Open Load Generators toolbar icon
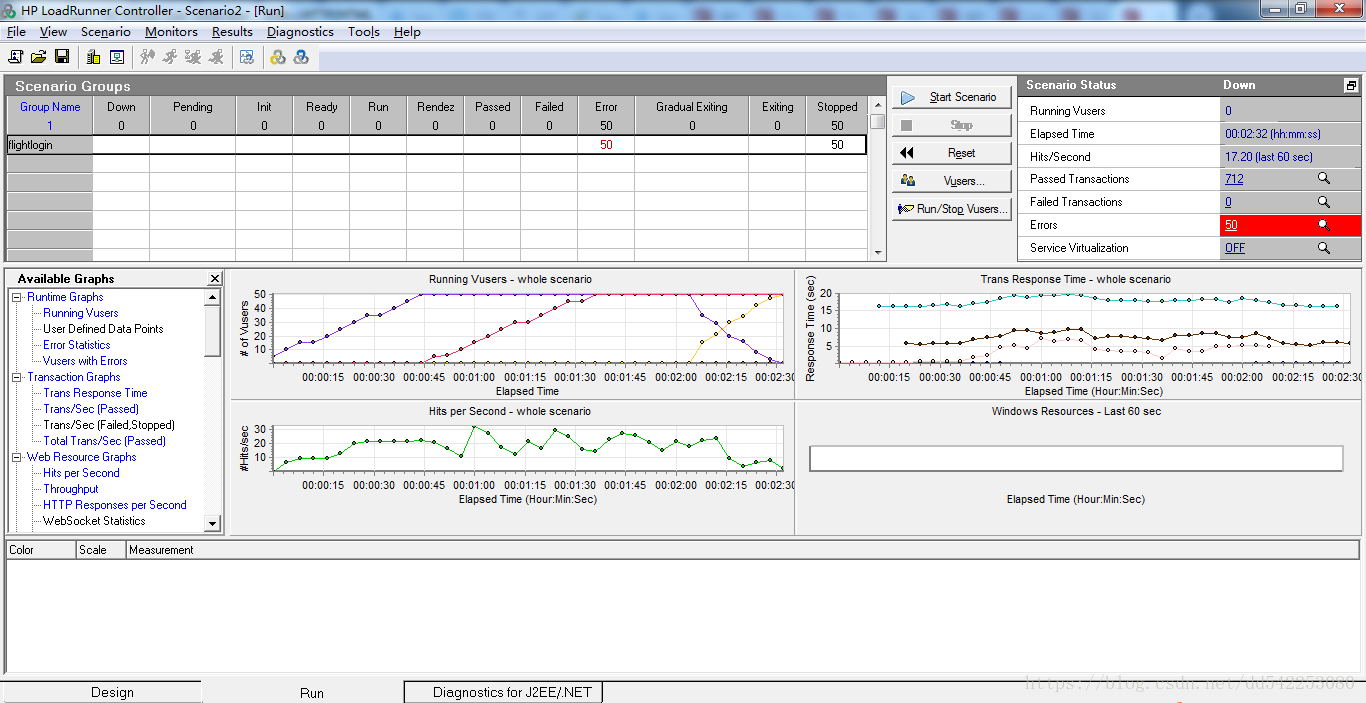The image size is (1366, 703). pyautogui.click(x=93, y=57)
